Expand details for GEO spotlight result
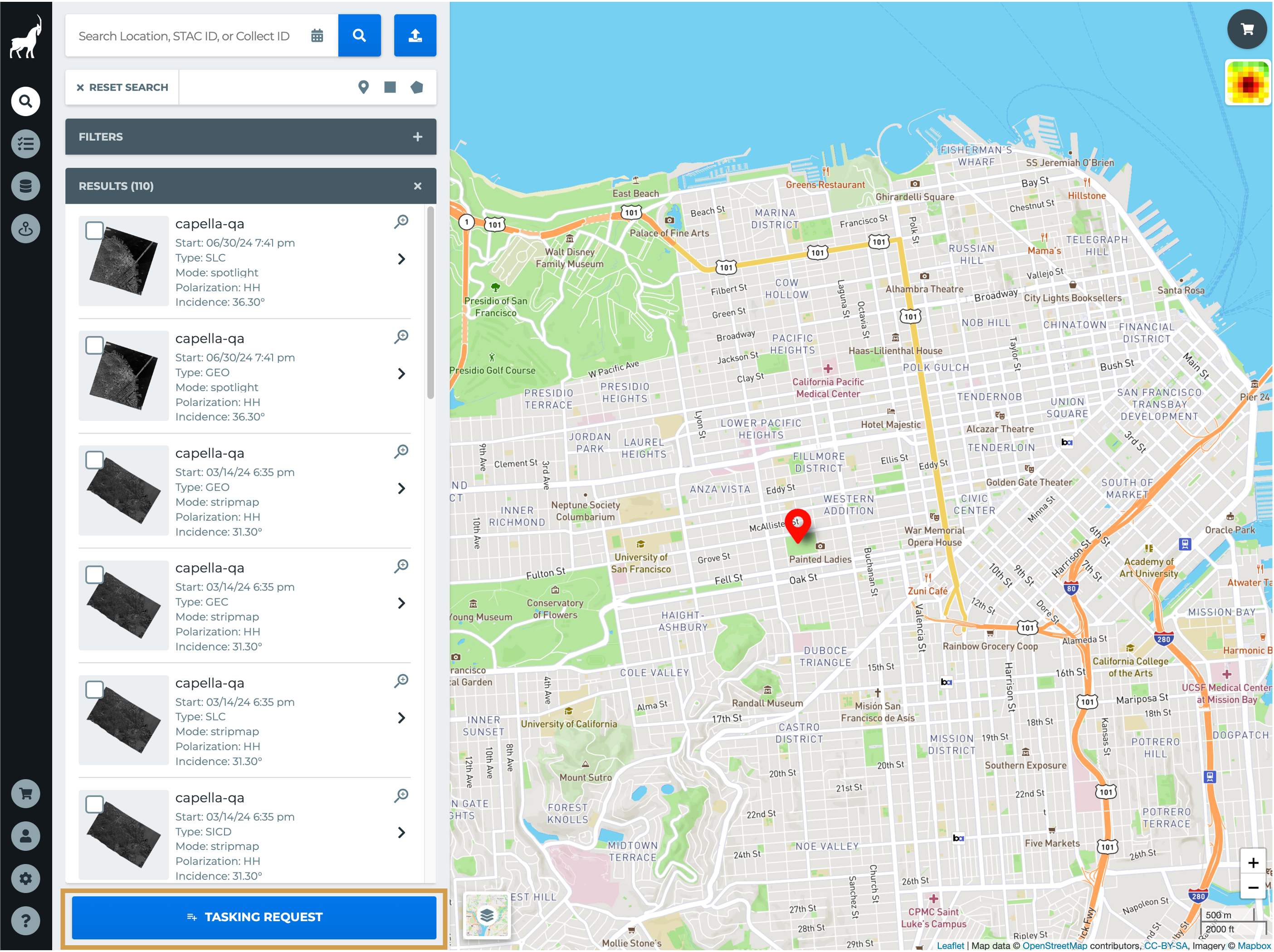Image resolution: width=1274 pixels, height=952 pixels. pyautogui.click(x=401, y=374)
